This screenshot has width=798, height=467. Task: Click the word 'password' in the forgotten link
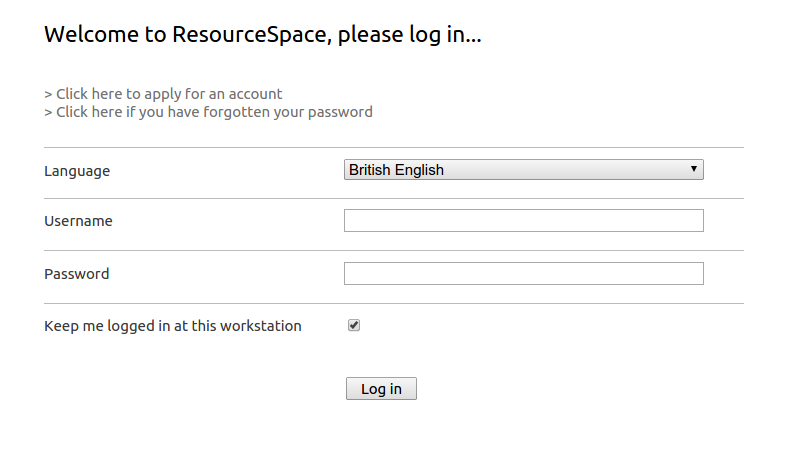[340, 112]
